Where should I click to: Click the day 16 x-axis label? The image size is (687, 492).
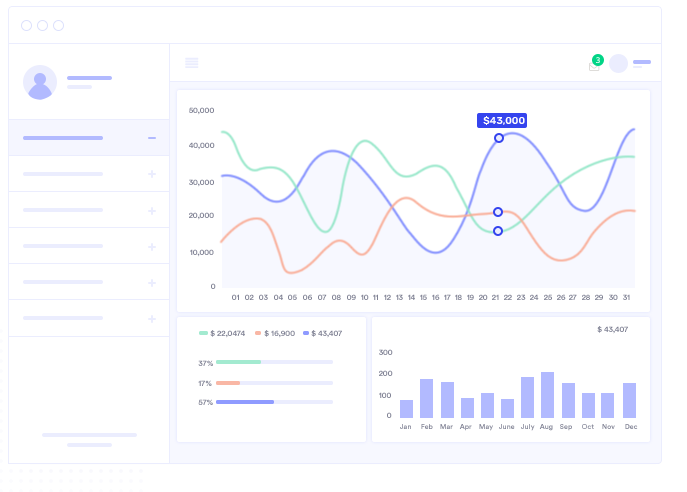(436, 297)
